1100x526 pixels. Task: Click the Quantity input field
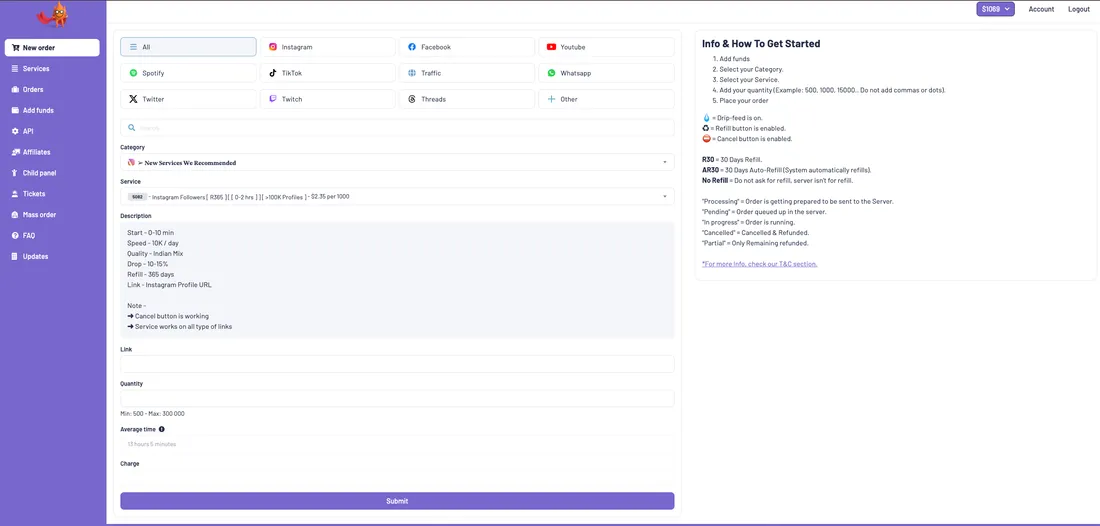click(x=397, y=398)
